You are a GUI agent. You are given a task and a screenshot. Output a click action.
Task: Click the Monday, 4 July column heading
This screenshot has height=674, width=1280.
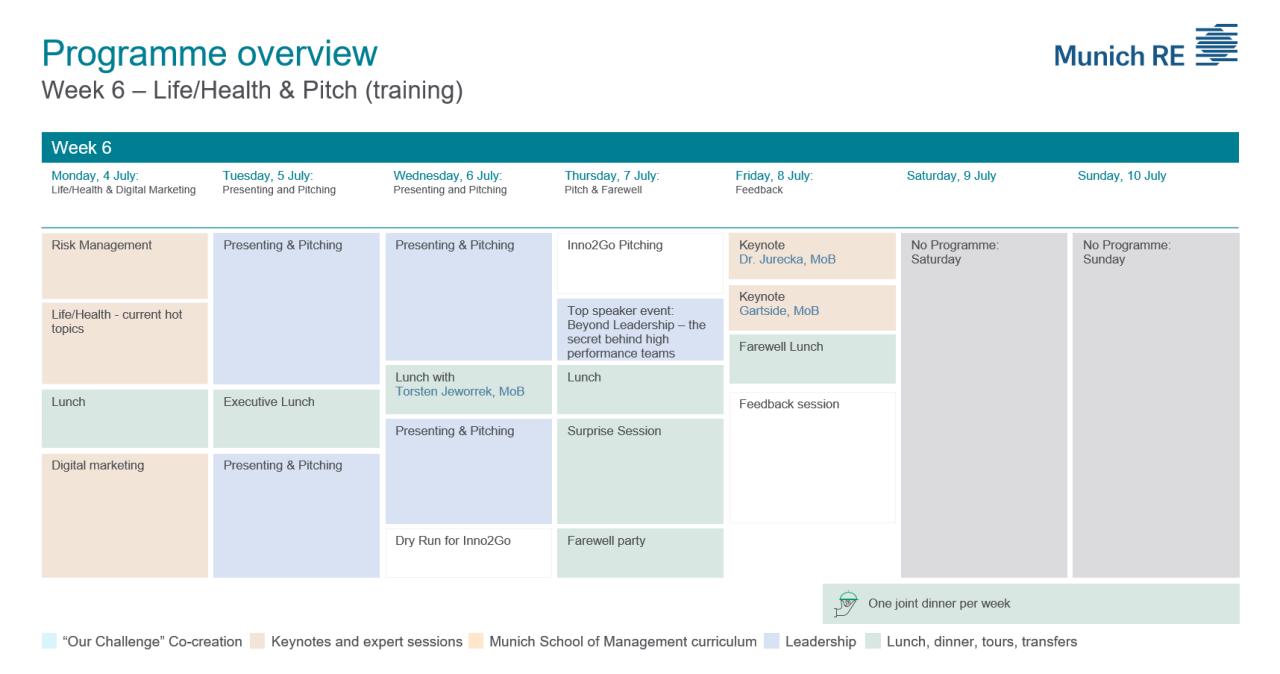[97, 176]
